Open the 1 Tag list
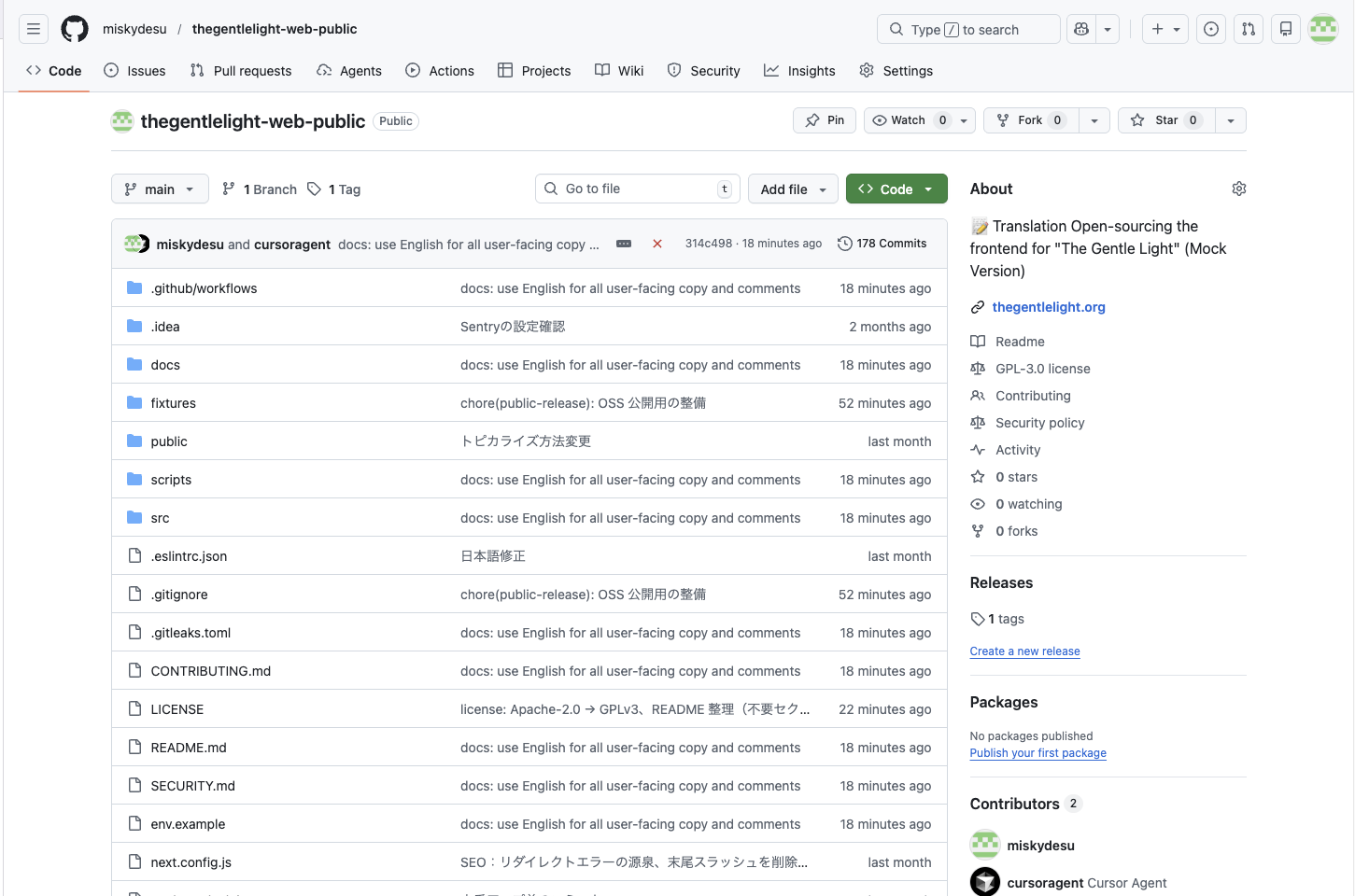Image resolution: width=1355 pixels, height=896 pixels. [333, 189]
